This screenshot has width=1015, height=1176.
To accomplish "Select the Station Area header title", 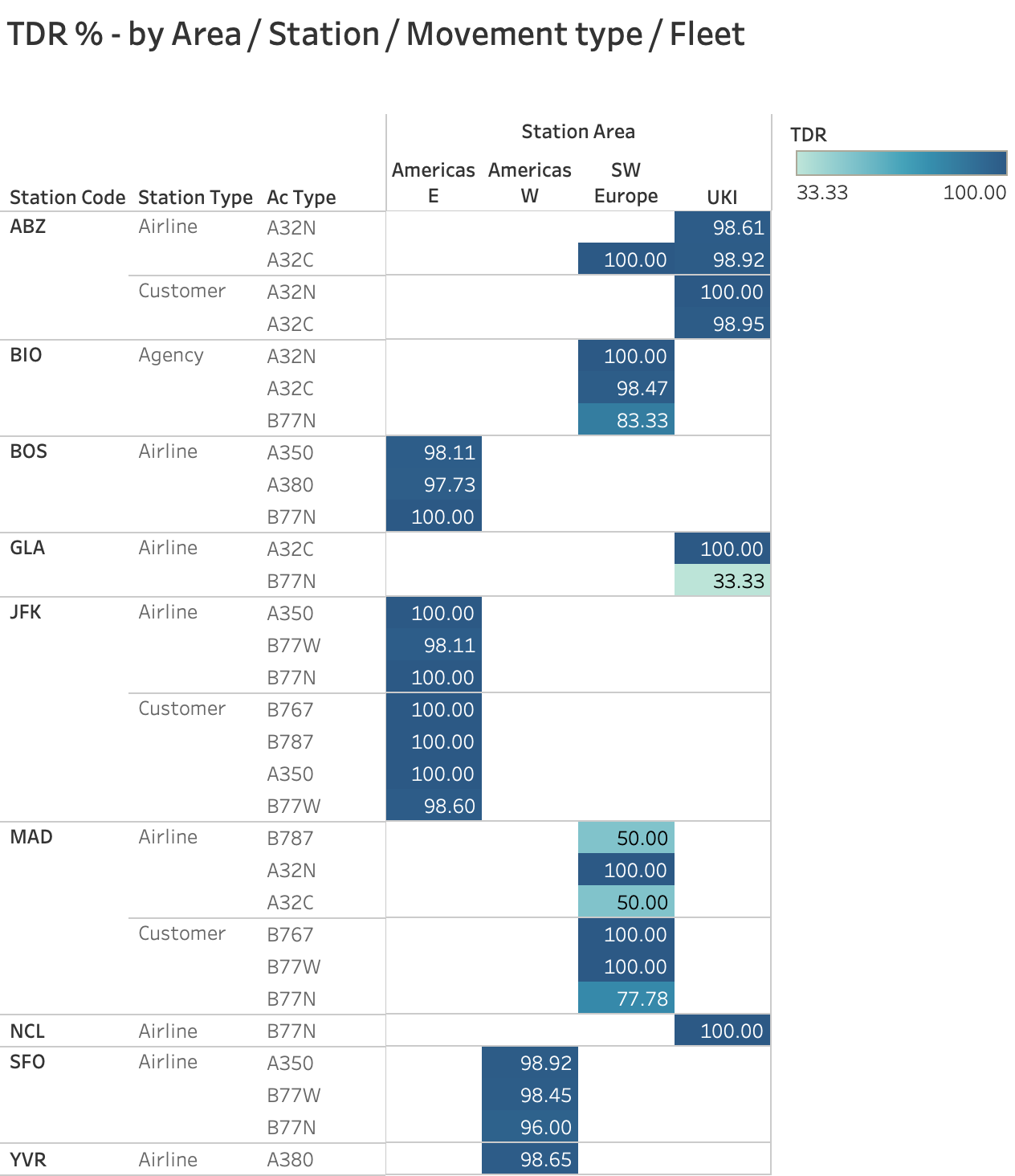I will click(x=578, y=132).
